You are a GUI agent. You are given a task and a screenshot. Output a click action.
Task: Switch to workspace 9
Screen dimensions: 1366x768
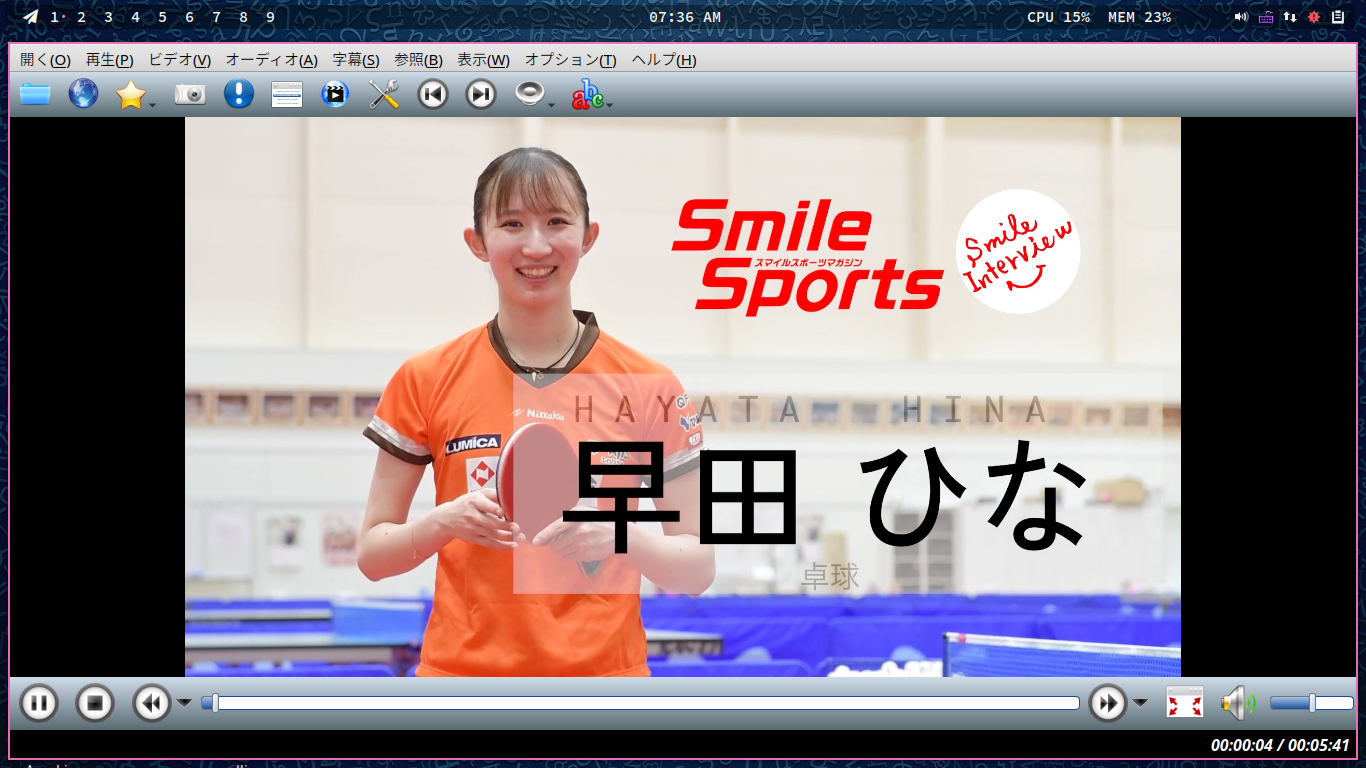[270, 17]
